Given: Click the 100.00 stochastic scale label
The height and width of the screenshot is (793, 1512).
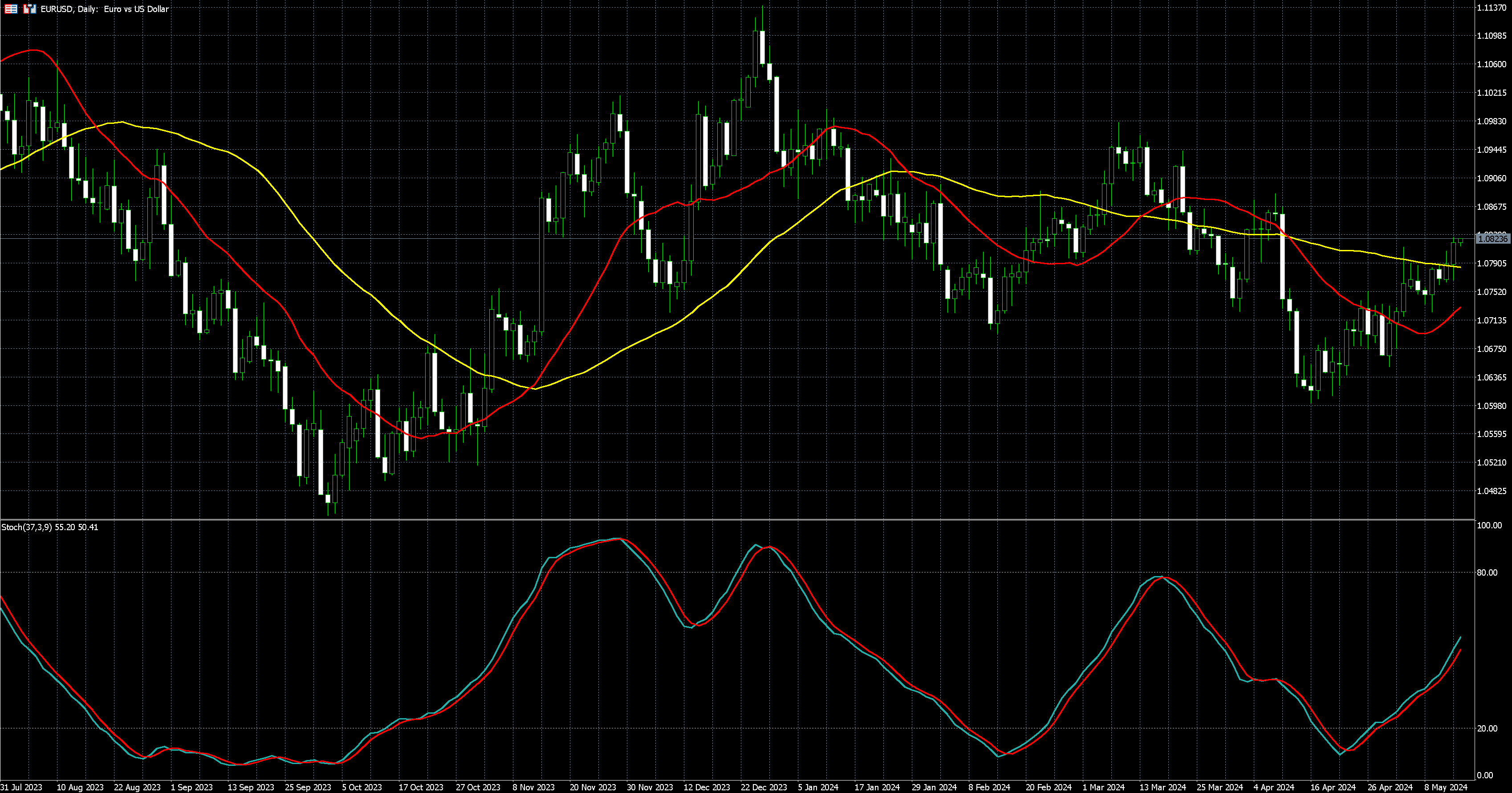Looking at the screenshot, I should click(1489, 525).
